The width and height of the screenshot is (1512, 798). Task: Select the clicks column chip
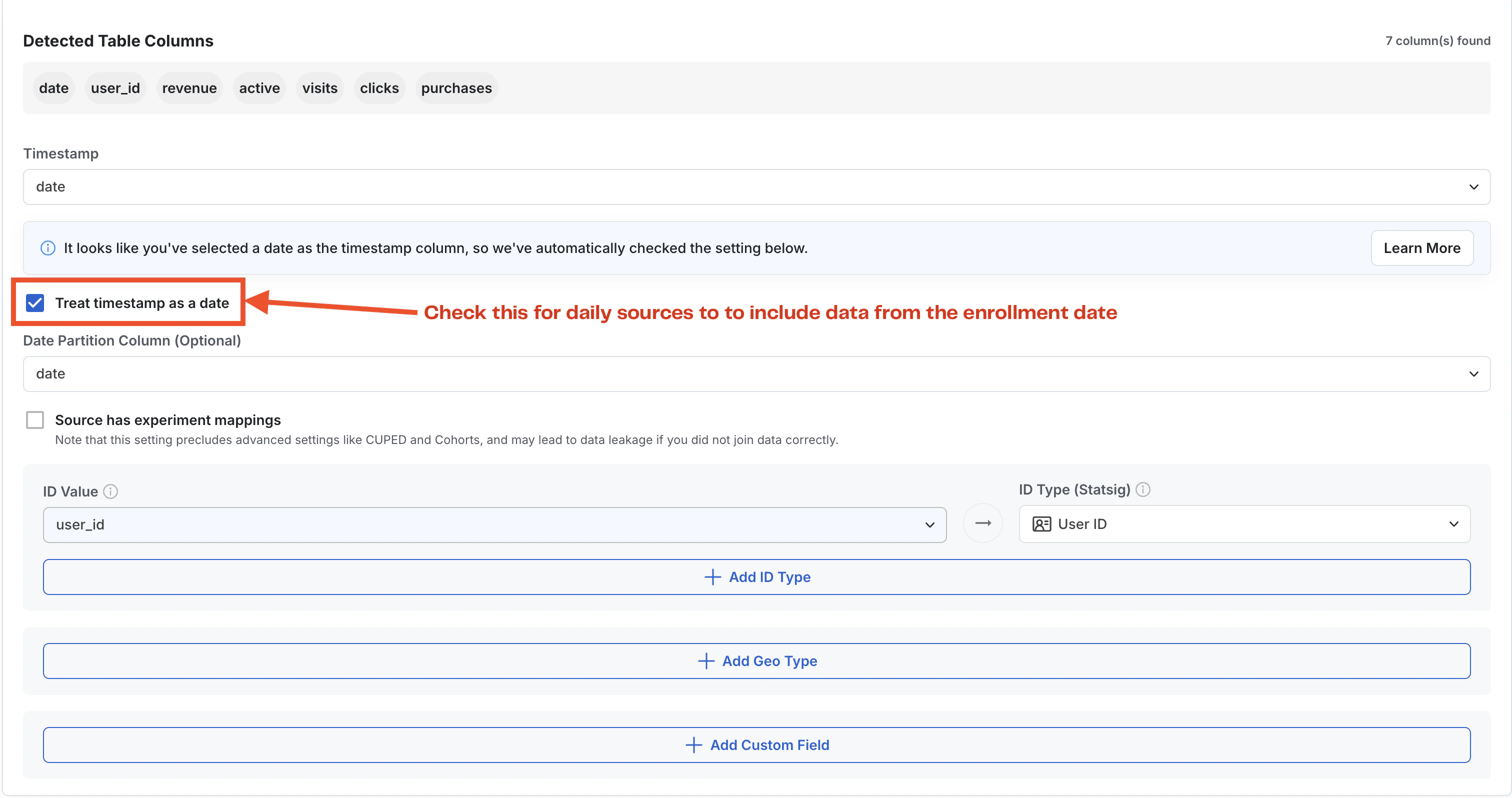coord(379,87)
